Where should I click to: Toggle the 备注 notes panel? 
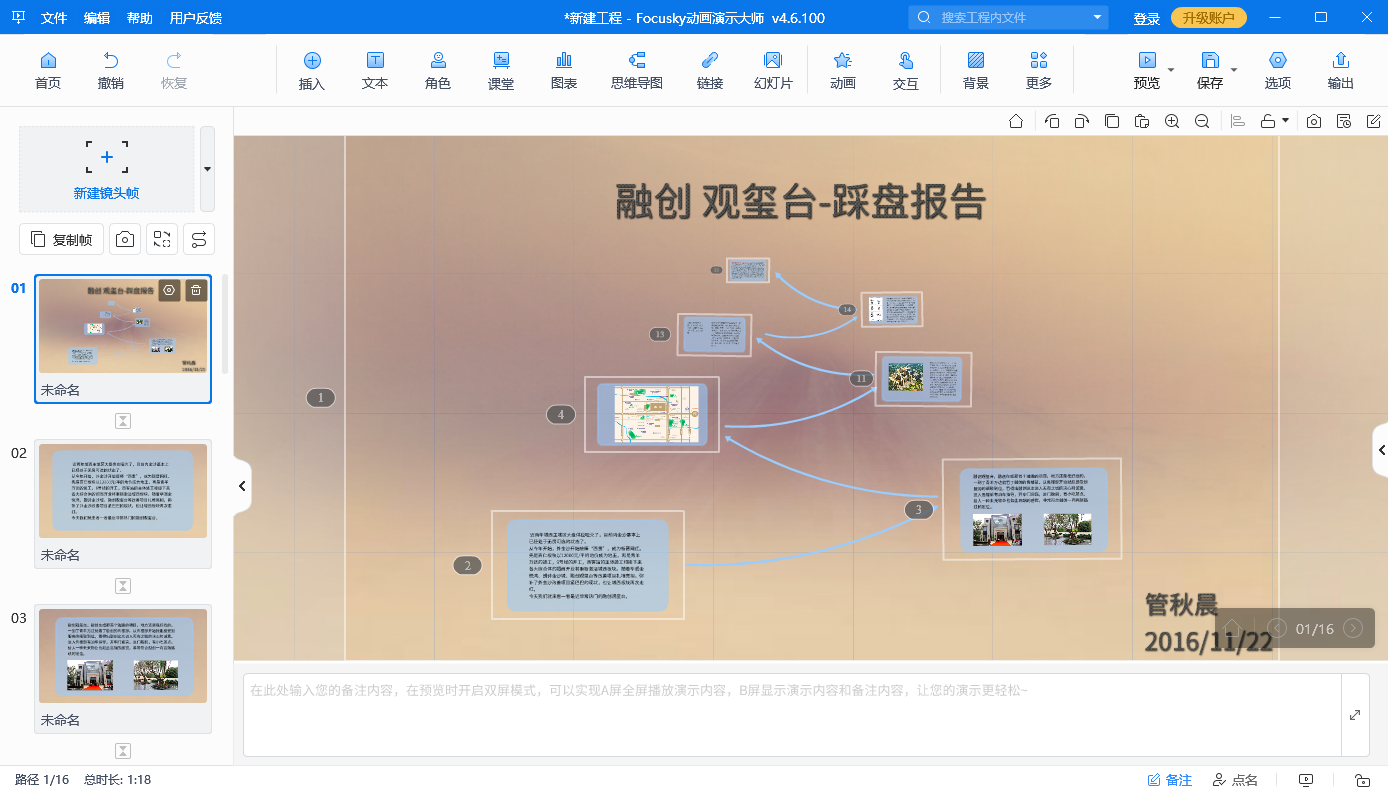(1169, 780)
